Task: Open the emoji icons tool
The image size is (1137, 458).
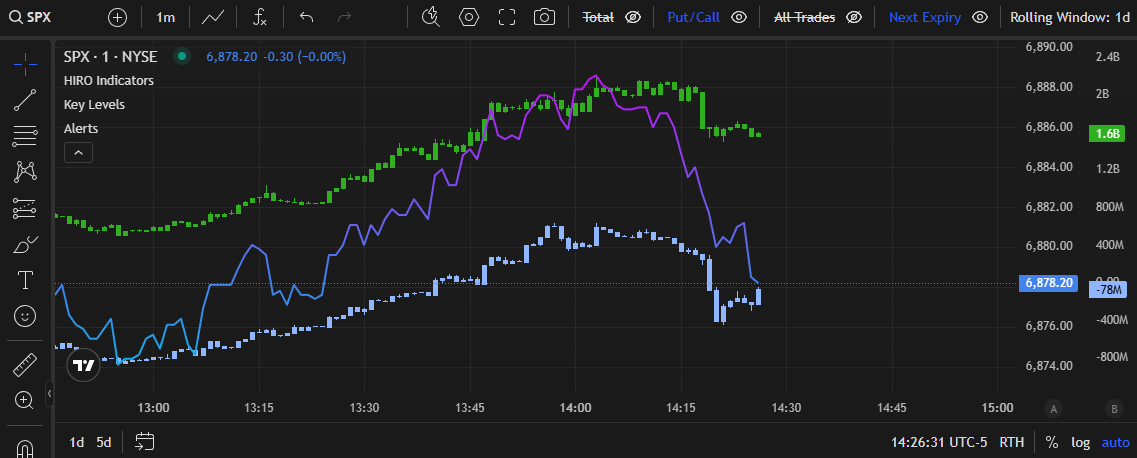Action: [25, 316]
